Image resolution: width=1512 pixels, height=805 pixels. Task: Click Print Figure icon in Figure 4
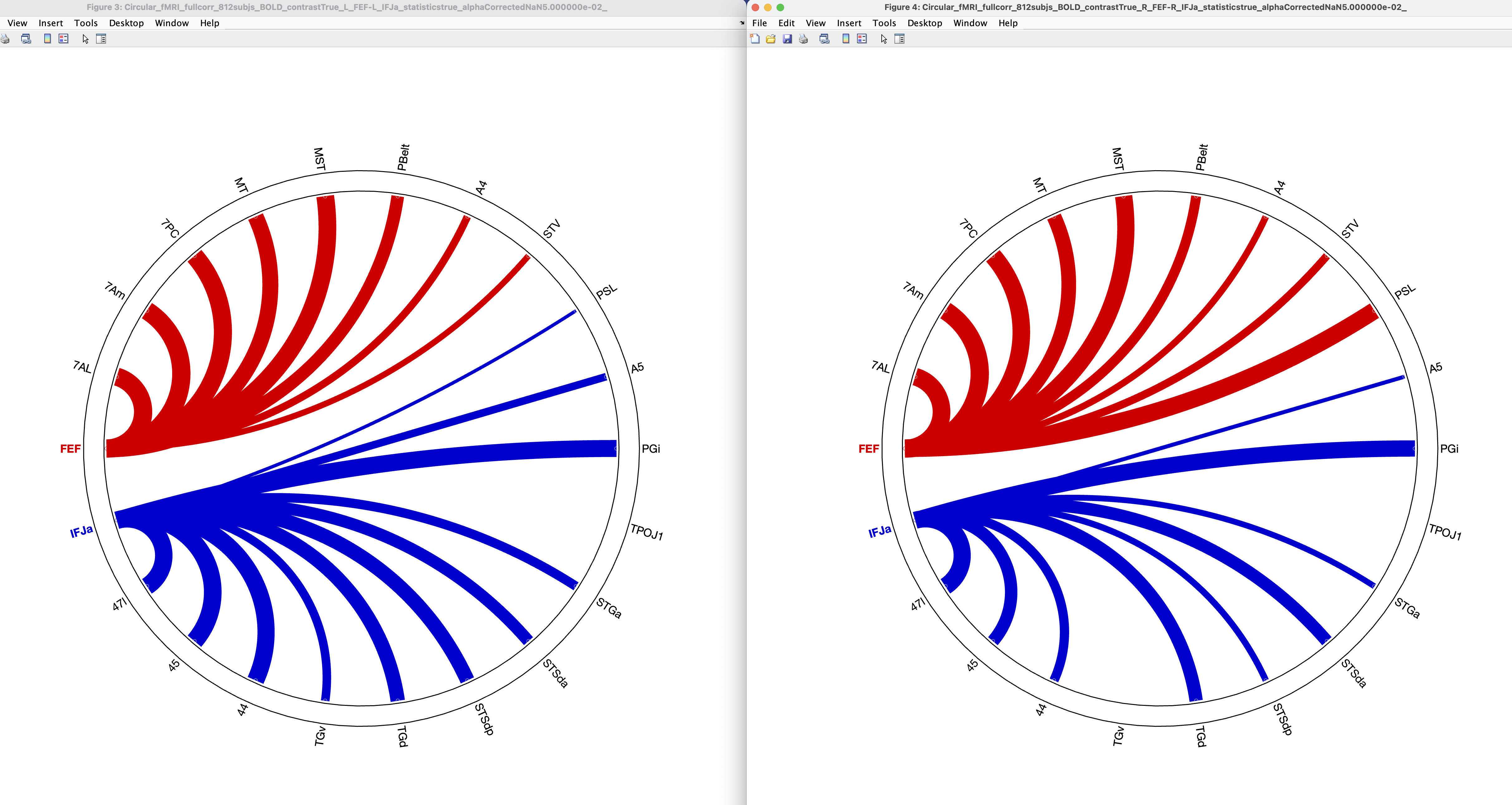(803, 39)
